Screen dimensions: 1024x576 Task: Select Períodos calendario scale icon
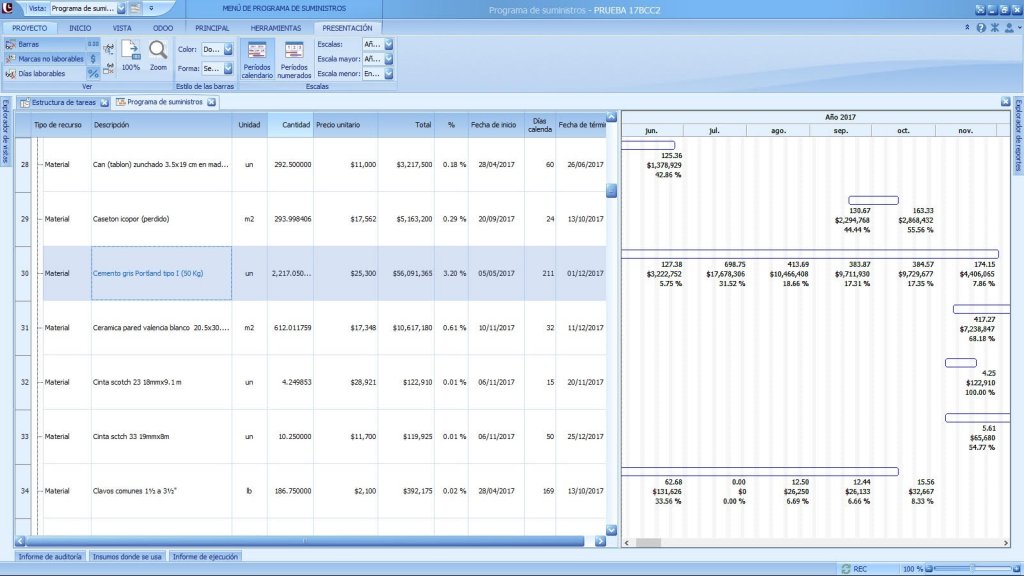point(256,58)
